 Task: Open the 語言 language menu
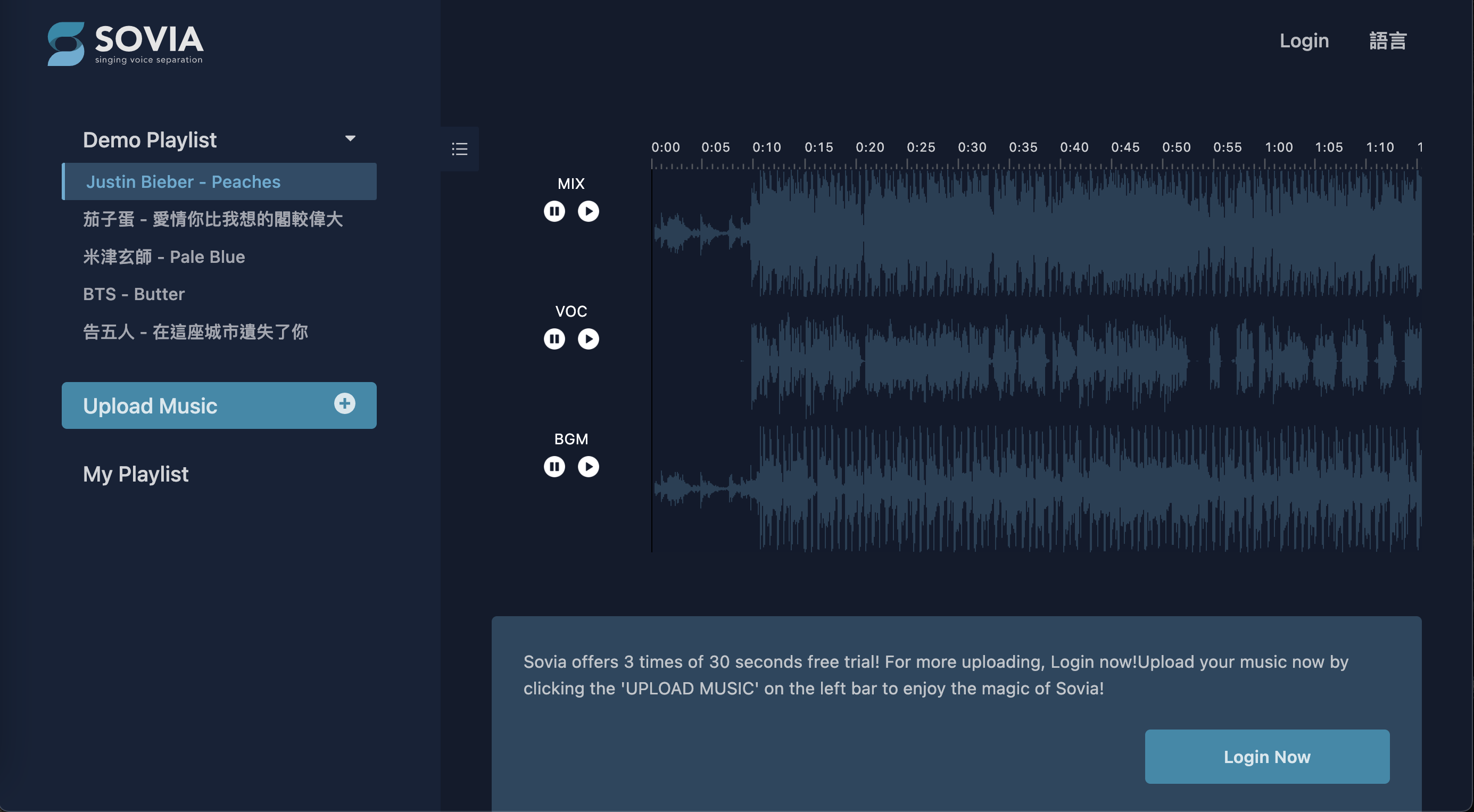[1388, 40]
